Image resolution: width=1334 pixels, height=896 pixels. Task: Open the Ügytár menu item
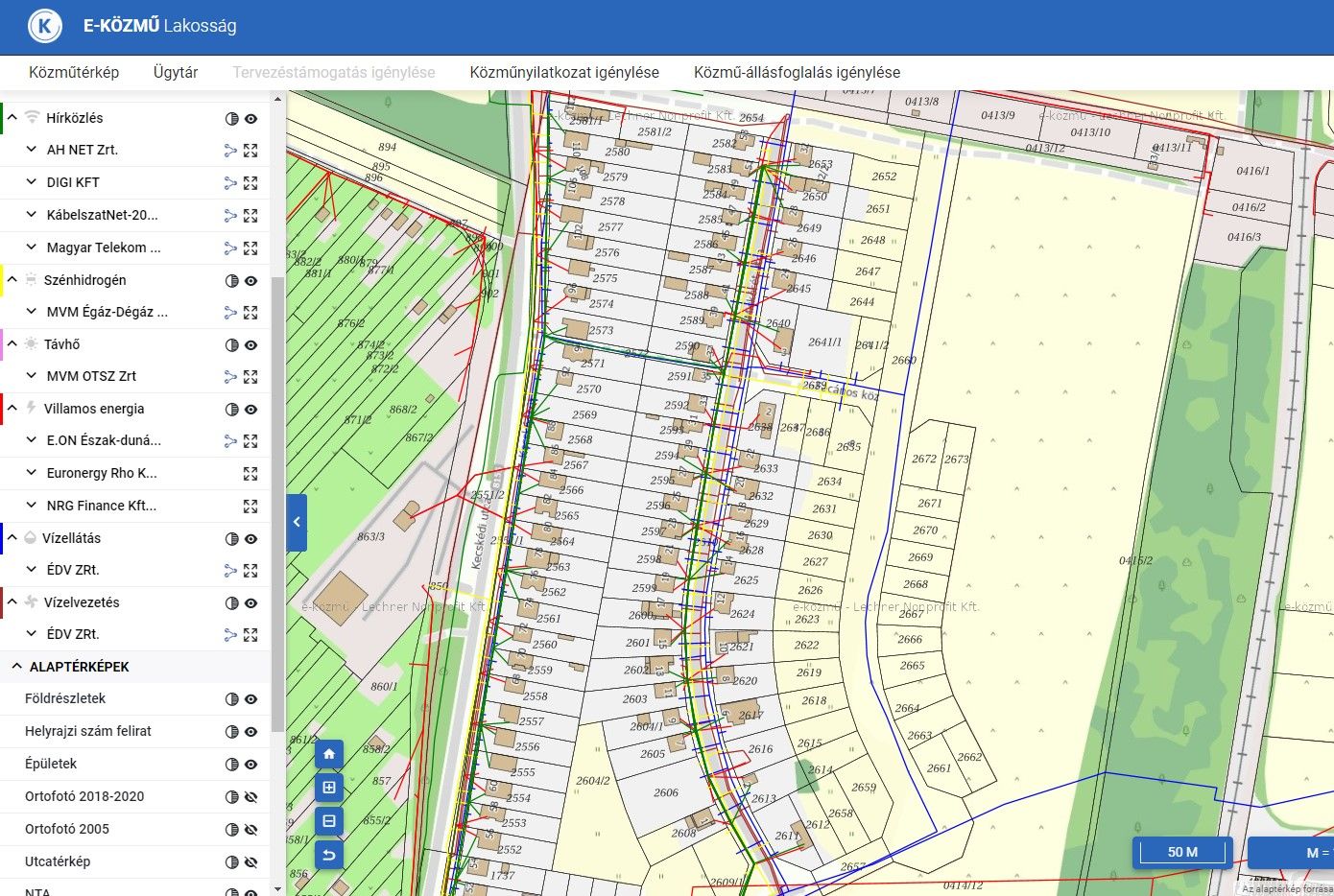click(x=176, y=72)
